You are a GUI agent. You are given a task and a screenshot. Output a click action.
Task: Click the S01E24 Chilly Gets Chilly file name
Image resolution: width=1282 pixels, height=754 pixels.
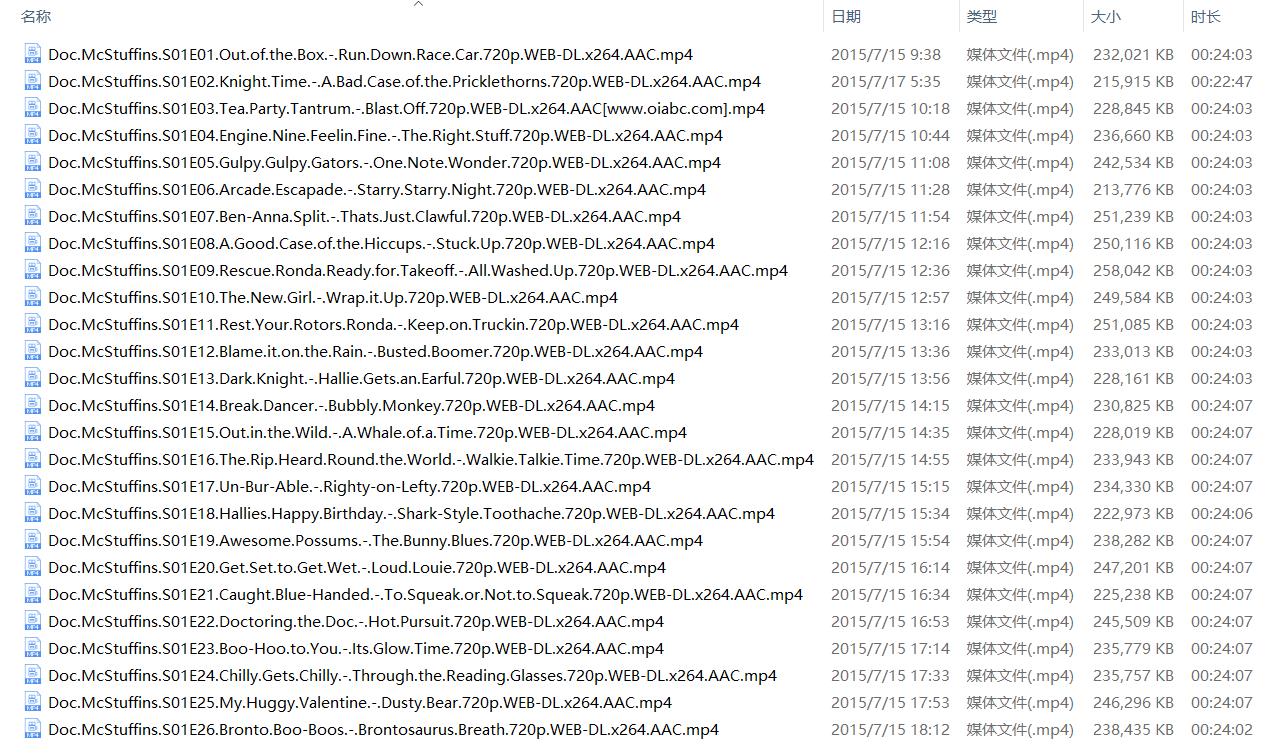(x=412, y=675)
